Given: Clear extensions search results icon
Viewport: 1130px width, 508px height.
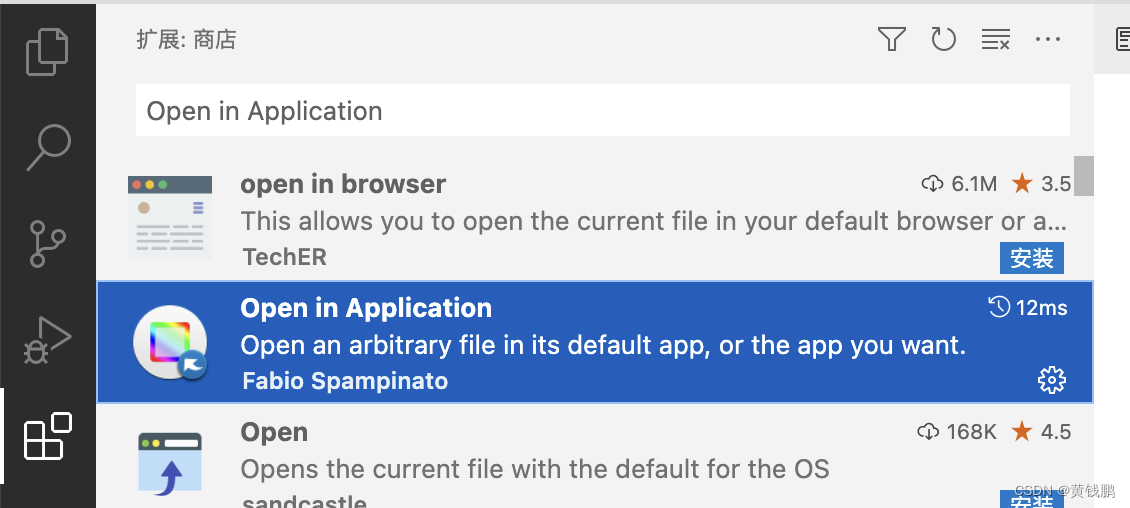Looking at the screenshot, I should pyautogui.click(x=995, y=40).
